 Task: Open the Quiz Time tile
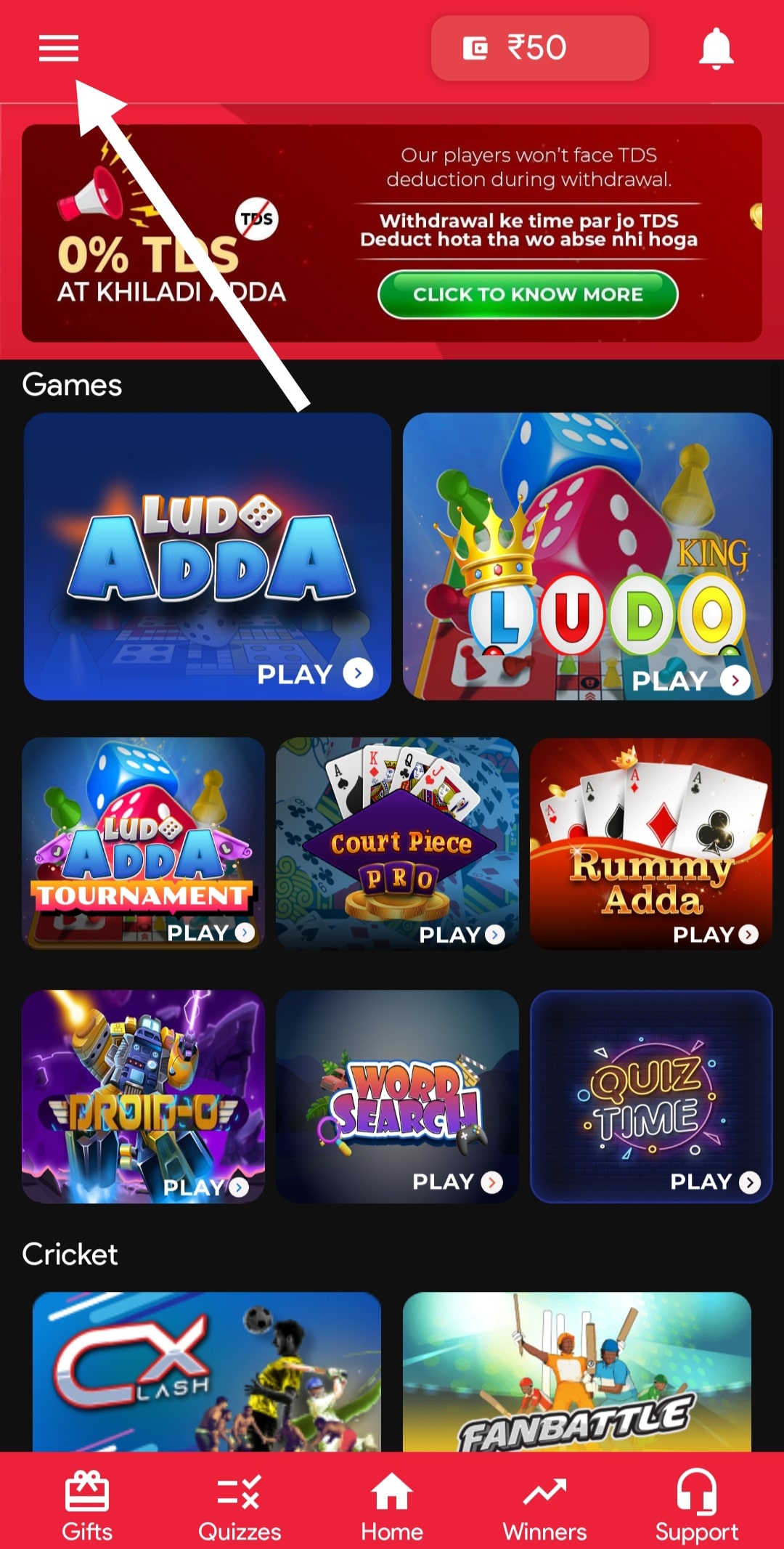pyautogui.click(x=651, y=1097)
